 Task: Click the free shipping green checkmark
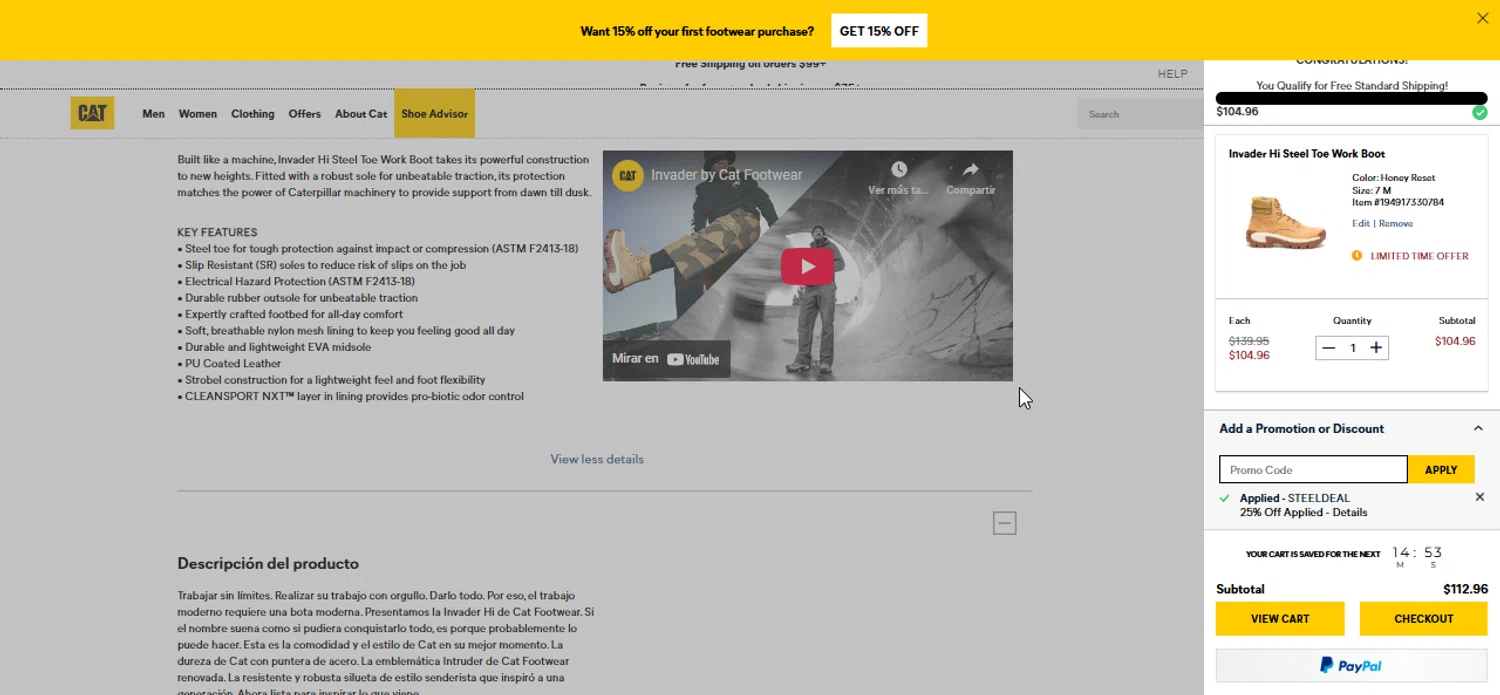click(1480, 112)
